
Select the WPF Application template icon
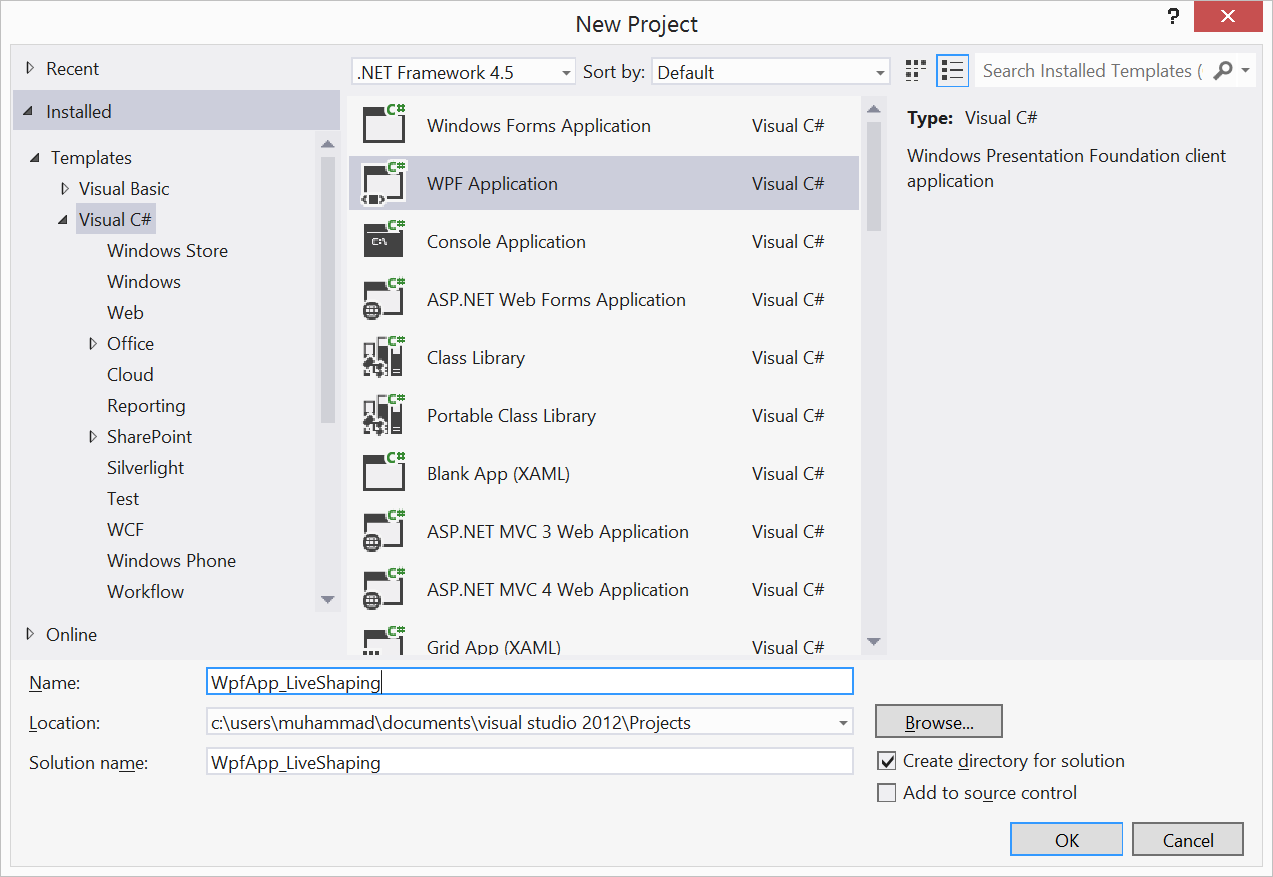(384, 183)
